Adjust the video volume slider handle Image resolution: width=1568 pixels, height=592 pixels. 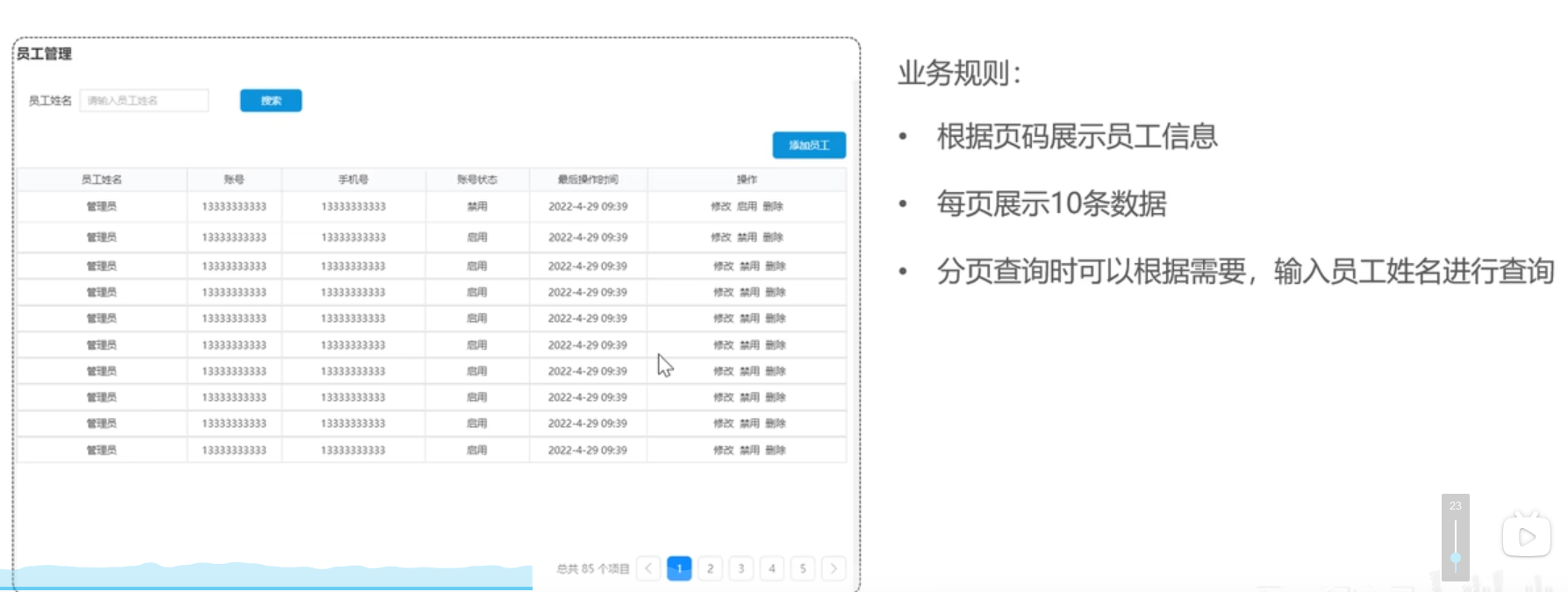click(1456, 558)
